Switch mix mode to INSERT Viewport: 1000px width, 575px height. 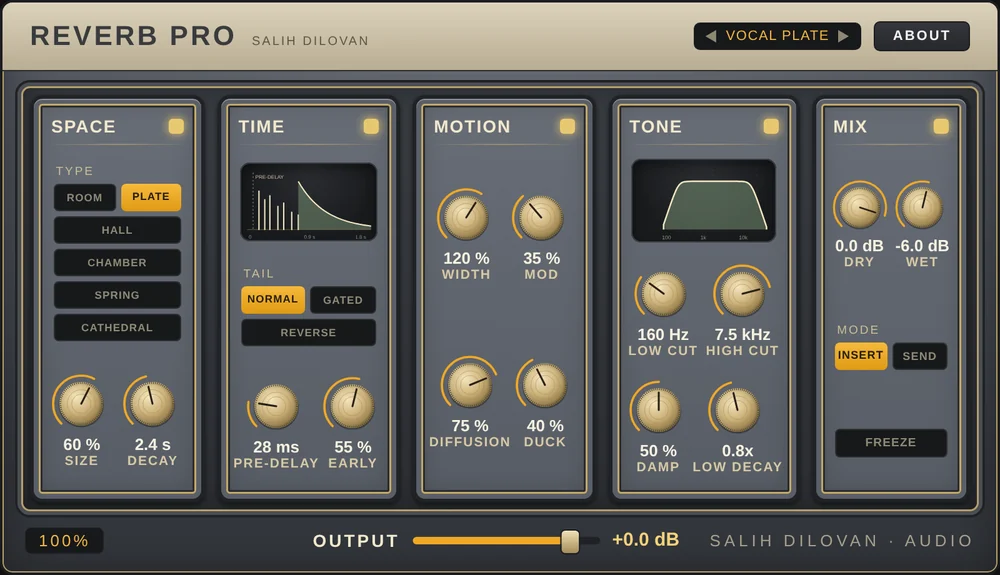pos(861,356)
